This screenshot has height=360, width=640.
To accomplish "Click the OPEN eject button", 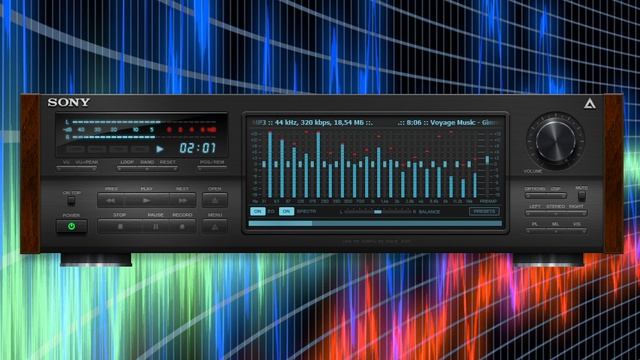I will tap(215, 200).
